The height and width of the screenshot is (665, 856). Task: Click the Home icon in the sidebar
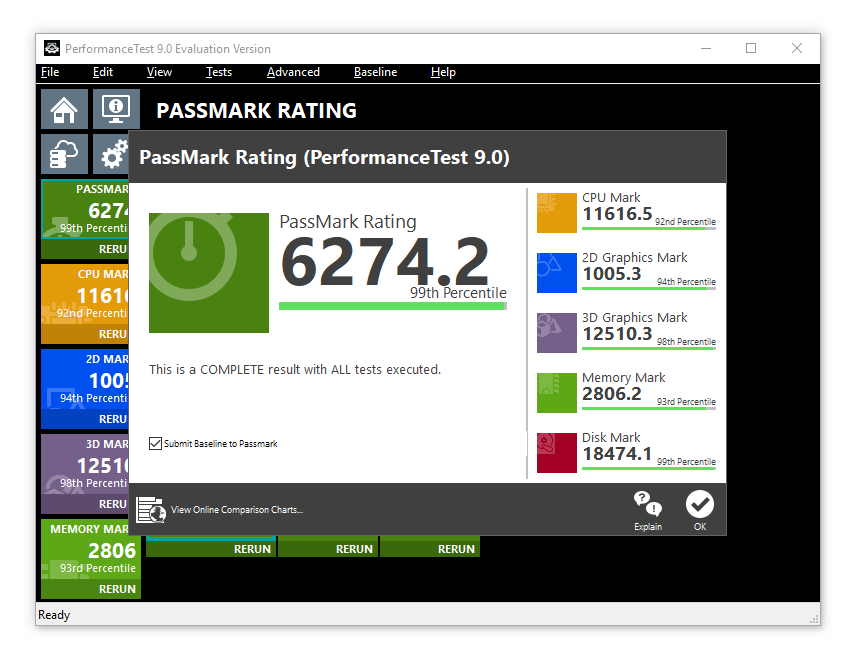(x=64, y=109)
